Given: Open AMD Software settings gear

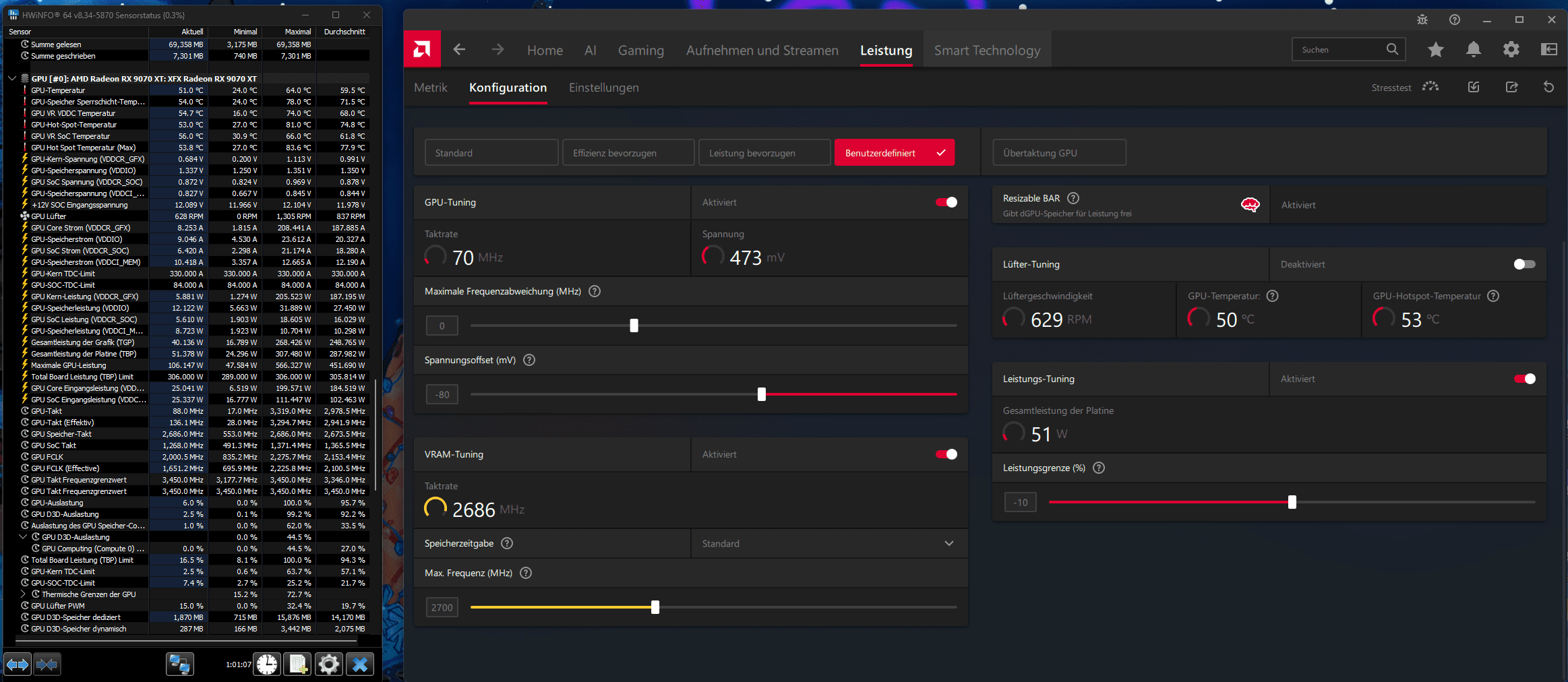Looking at the screenshot, I should click(1511, 49).
